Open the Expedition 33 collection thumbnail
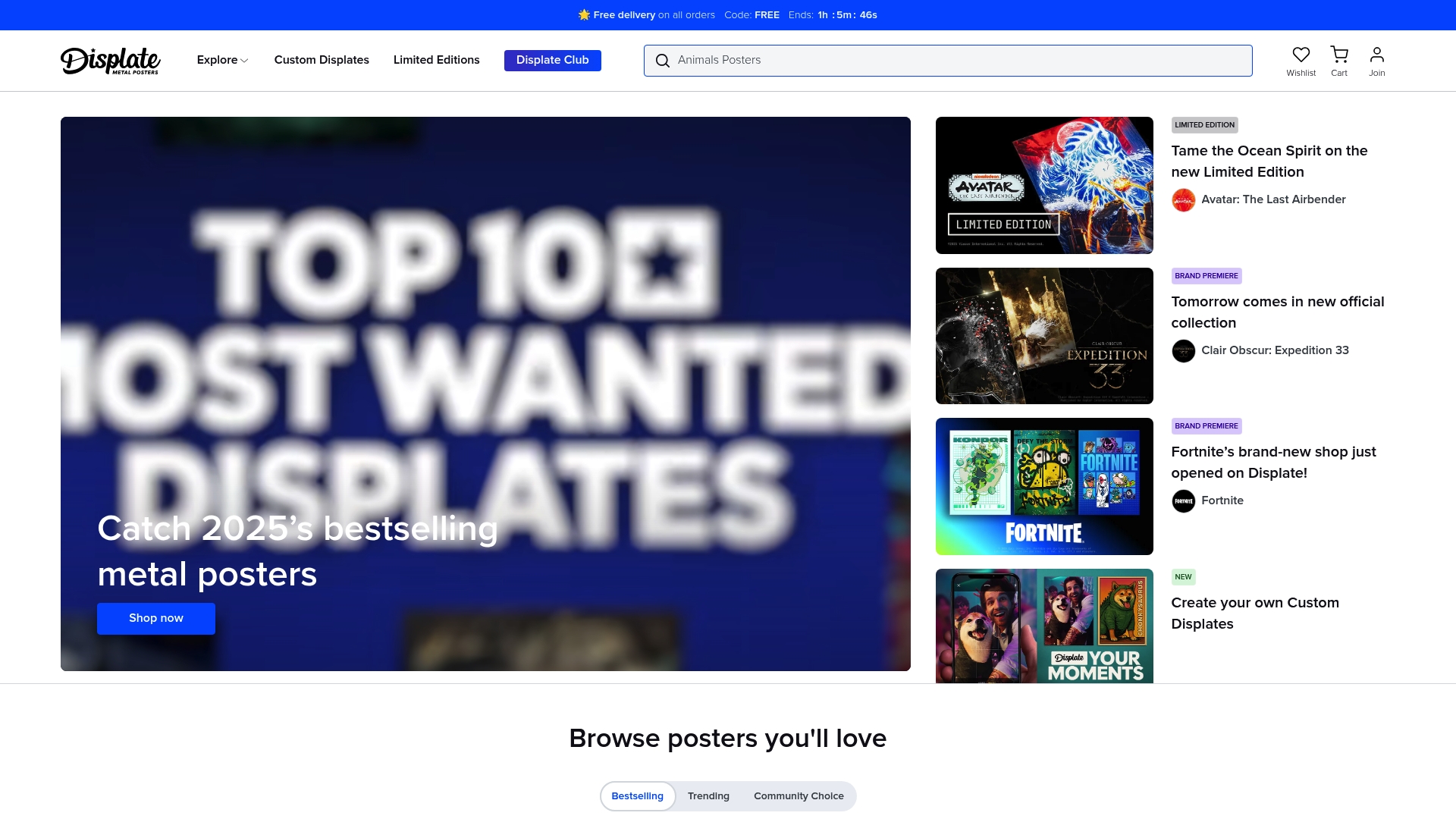Screen dimensions: 1456x819 pyautogui.click(x=1044, y=336)
